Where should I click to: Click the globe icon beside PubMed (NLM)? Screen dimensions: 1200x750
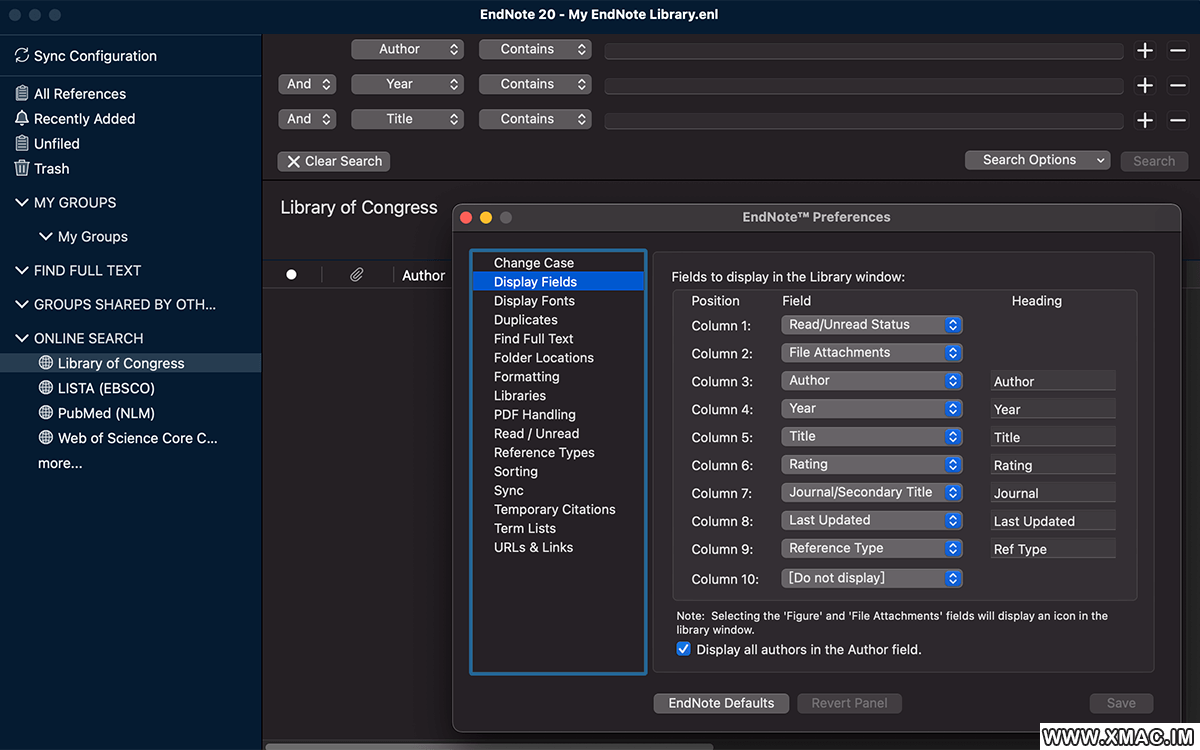[45, 413]
